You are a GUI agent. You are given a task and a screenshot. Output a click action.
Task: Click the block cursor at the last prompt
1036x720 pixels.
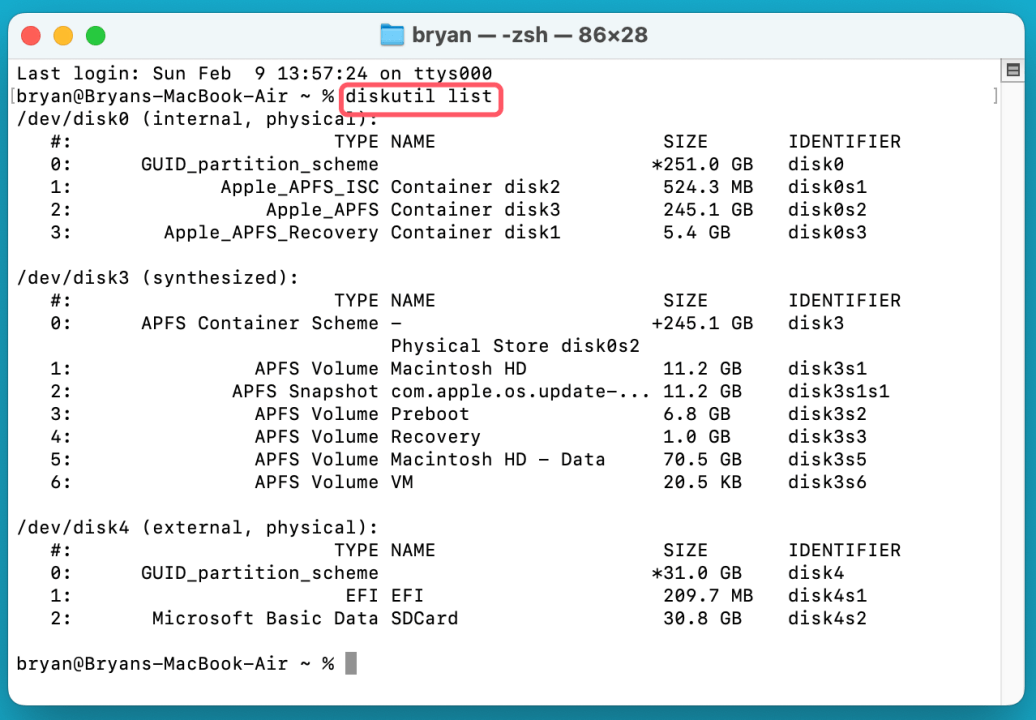tap(351, 664)
